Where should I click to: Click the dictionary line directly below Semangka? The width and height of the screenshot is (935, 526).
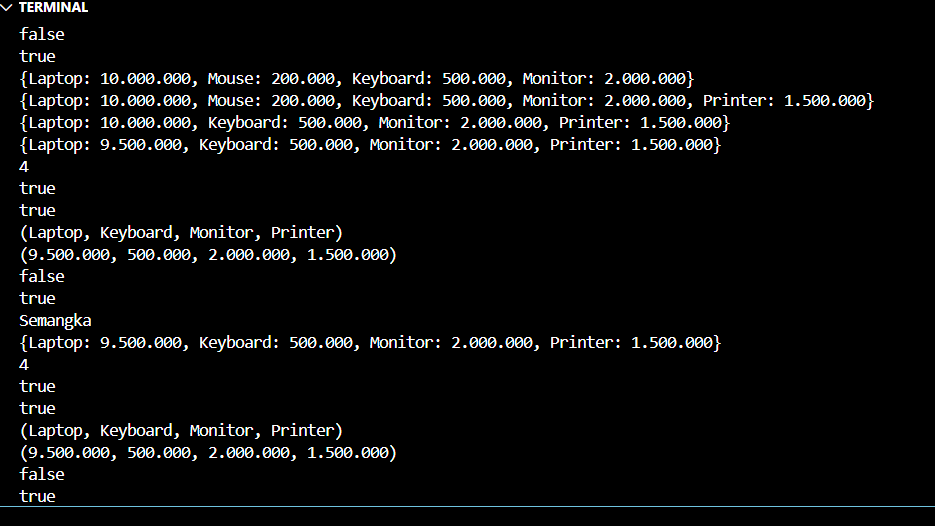pyautogui.click(x=369, y=342)
